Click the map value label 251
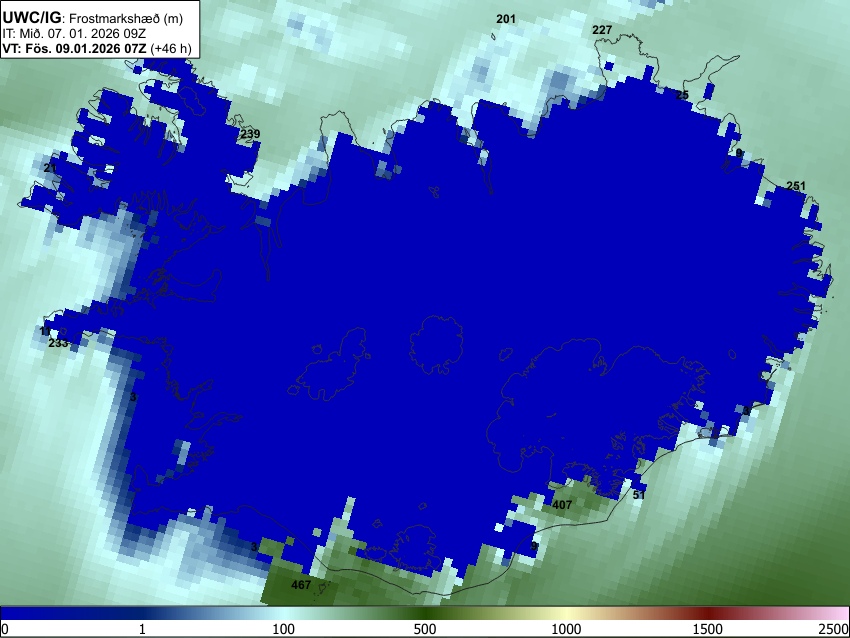Image resolution: width=850 pixels, height=638 pixels. point(796,186)
